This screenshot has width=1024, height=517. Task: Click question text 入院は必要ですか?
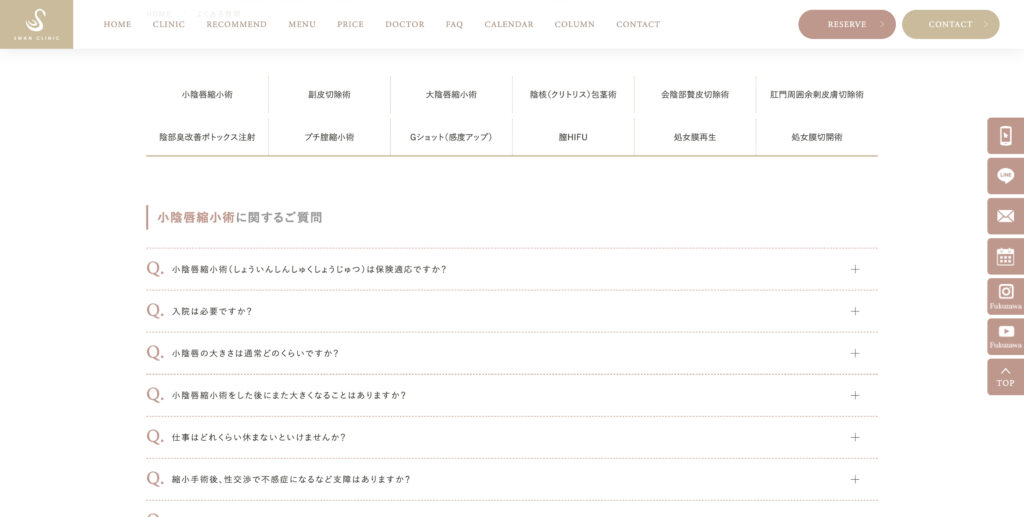[x=212, y=311]
